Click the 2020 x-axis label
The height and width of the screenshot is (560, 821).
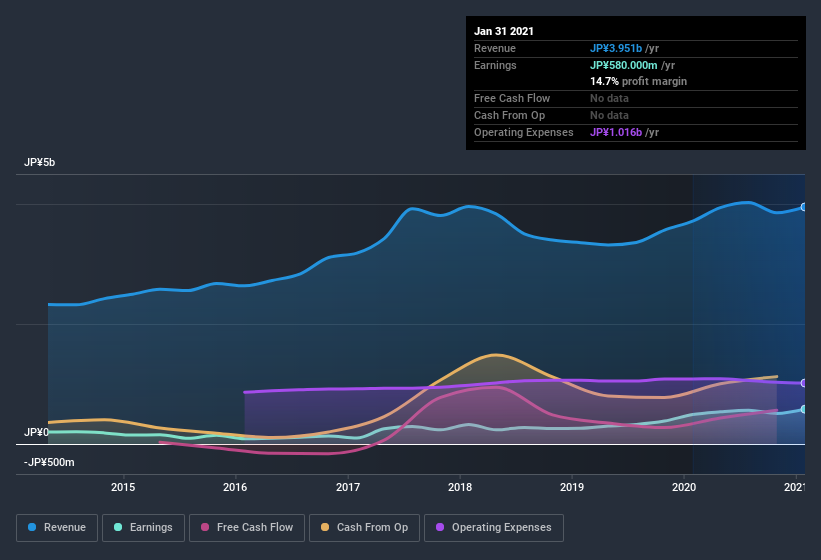click(x=684, y=487)
